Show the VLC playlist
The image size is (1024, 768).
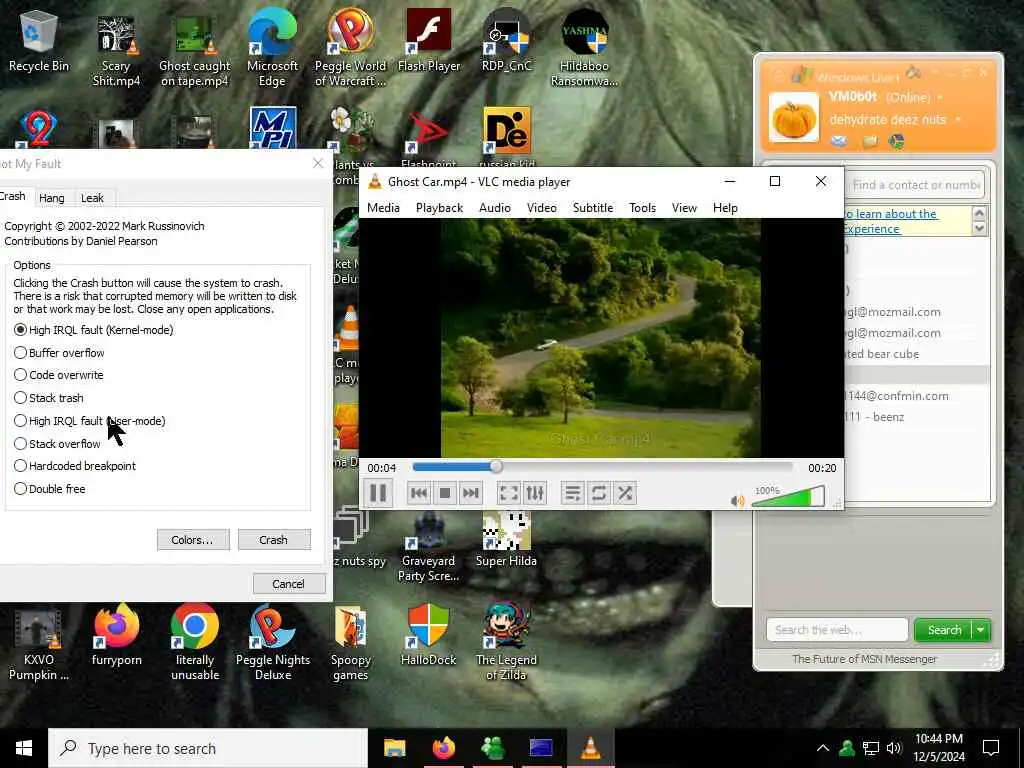point(573,493)
